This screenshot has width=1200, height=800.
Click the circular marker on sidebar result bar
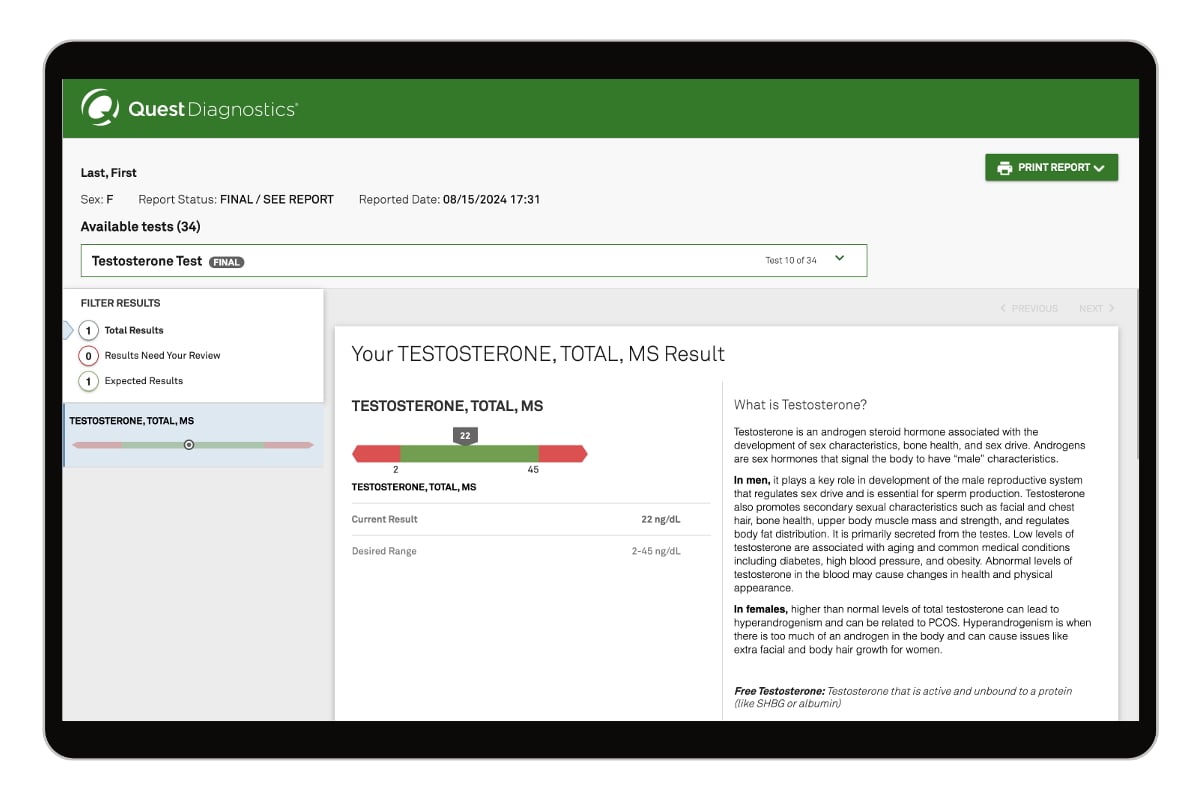[x=189, y=445]
